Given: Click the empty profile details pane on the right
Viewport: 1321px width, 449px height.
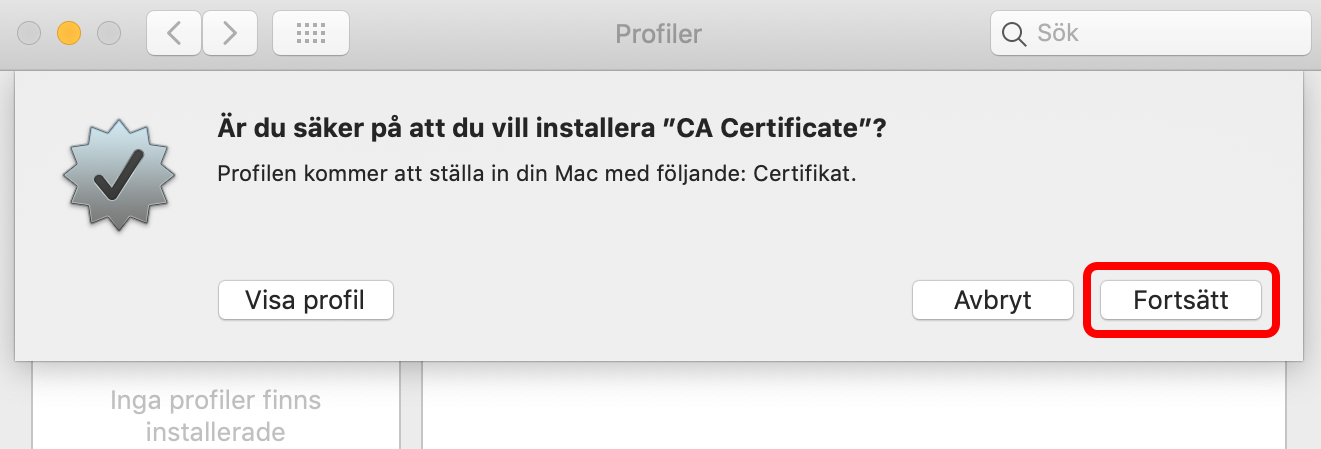Looking at the screenshot, I should click(853, 405).
